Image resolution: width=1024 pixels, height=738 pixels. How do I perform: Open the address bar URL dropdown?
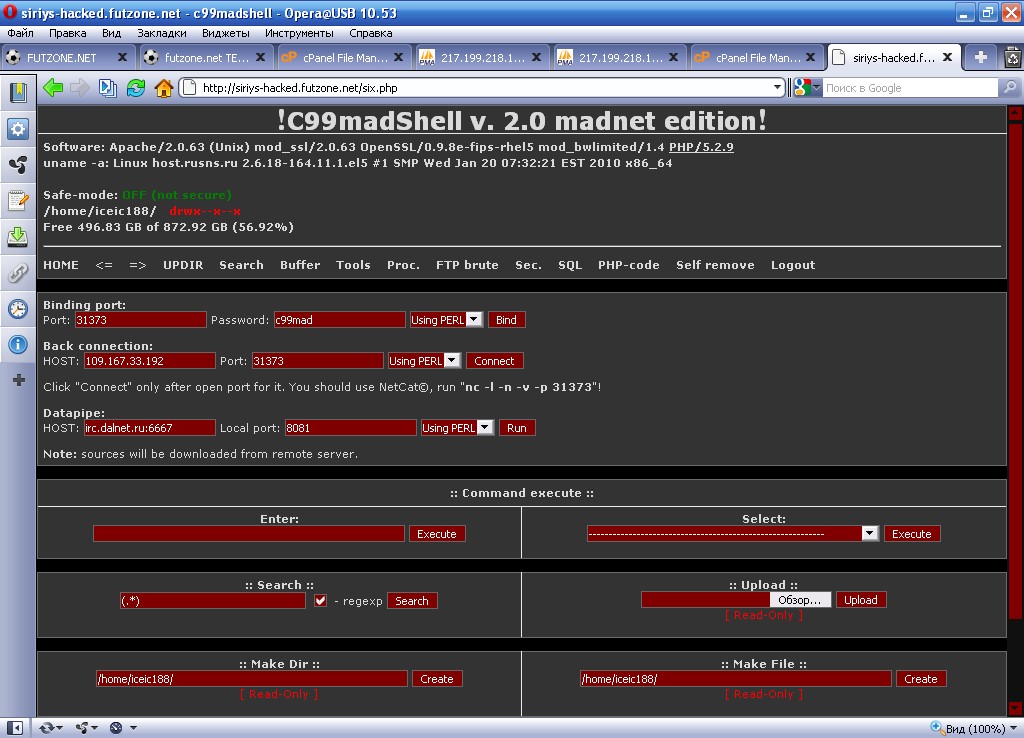[778, 88]
